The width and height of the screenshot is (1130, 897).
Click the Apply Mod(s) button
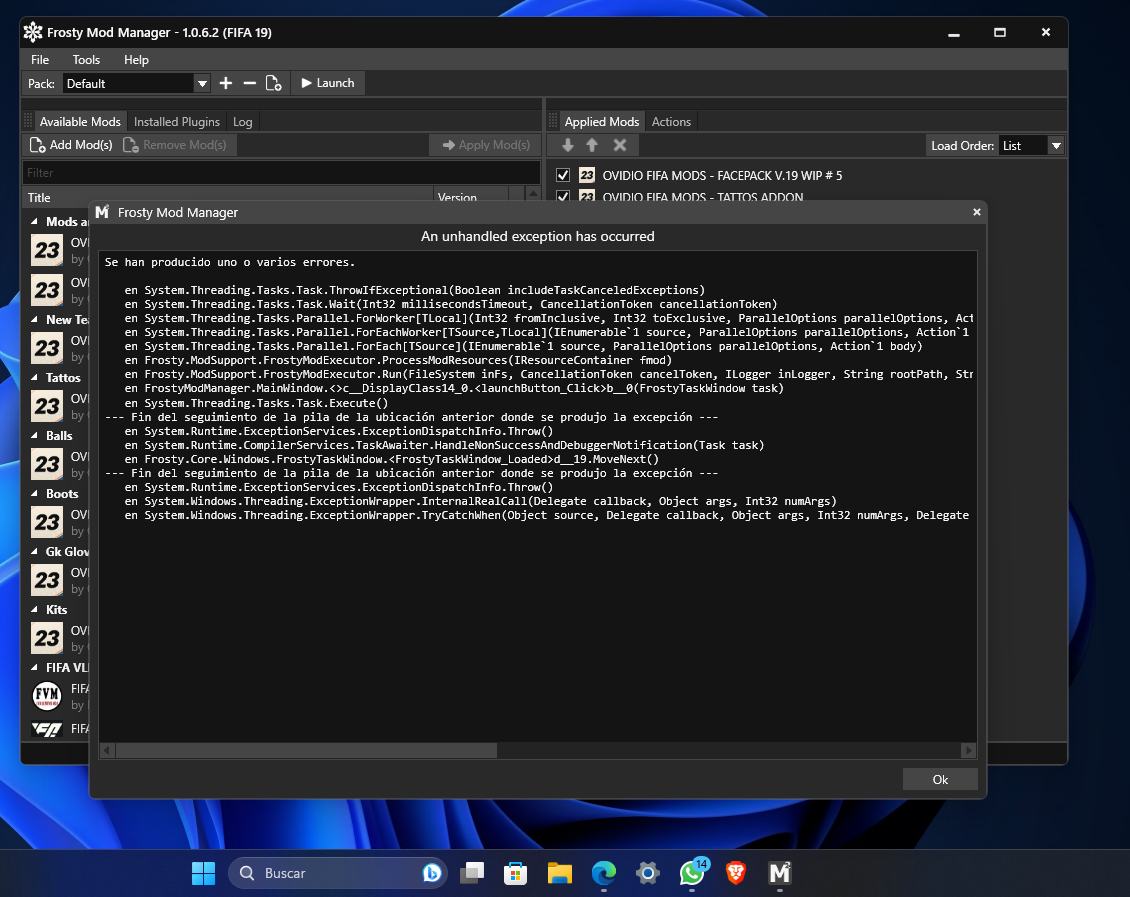[x=486, y=145]
